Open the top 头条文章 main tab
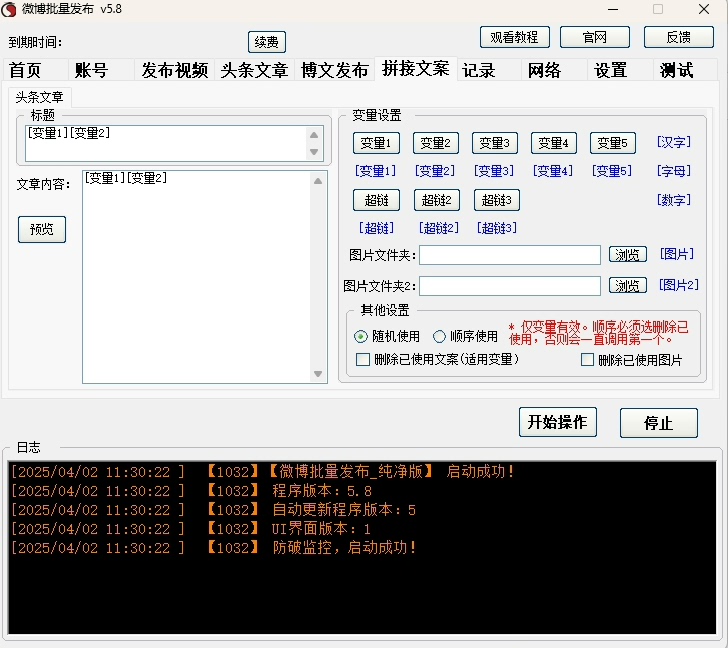The height and width of the screenshot is (648, 728). [x=254, y=70]
